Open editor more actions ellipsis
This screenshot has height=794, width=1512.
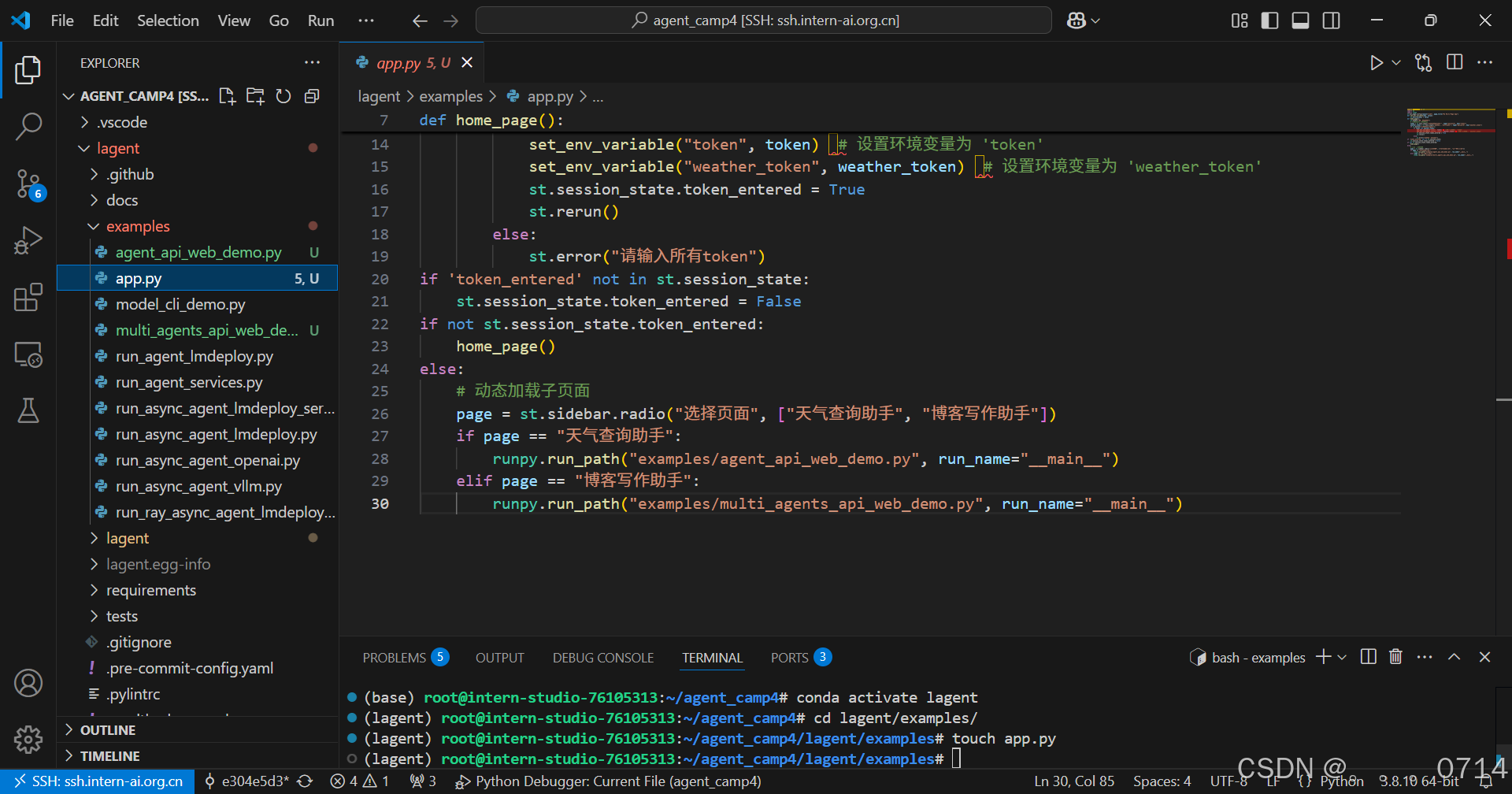[1485, 63]
